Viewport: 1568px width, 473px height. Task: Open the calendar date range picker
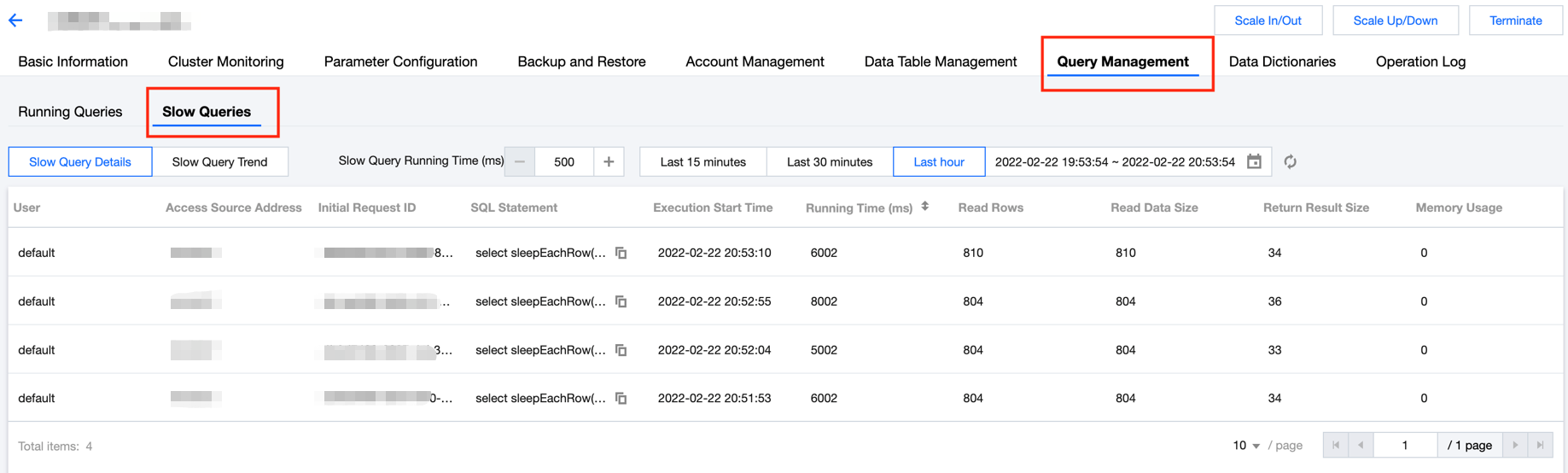1254,161
